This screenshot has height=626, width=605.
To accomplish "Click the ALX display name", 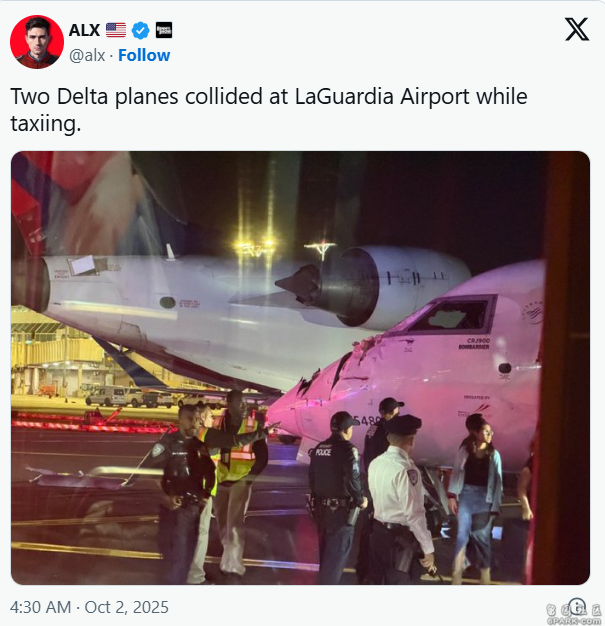I will (84, 30).
